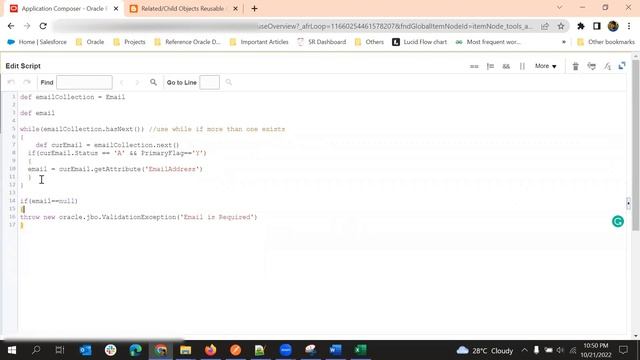Viewport: 640px width, 360px height.
Task: Click the Find magnifier icon
Action: click(x=153, y=82)
